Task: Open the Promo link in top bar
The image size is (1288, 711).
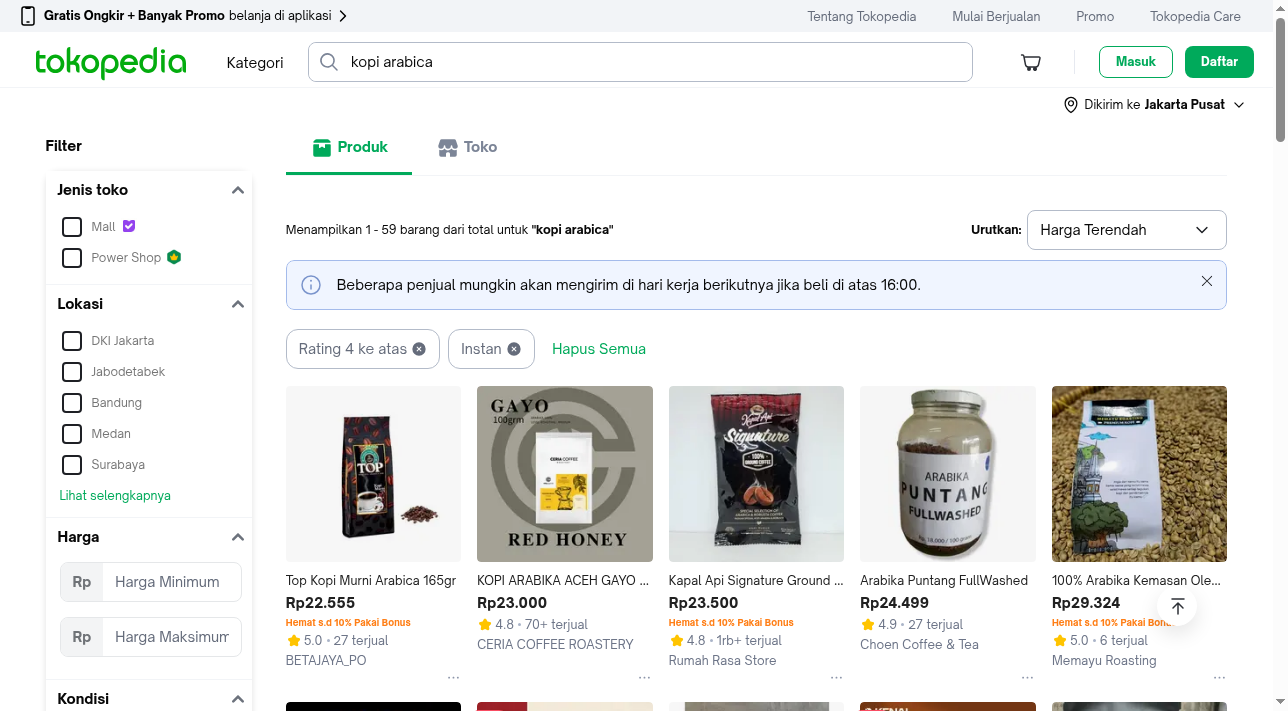Action: (1095, 16)
